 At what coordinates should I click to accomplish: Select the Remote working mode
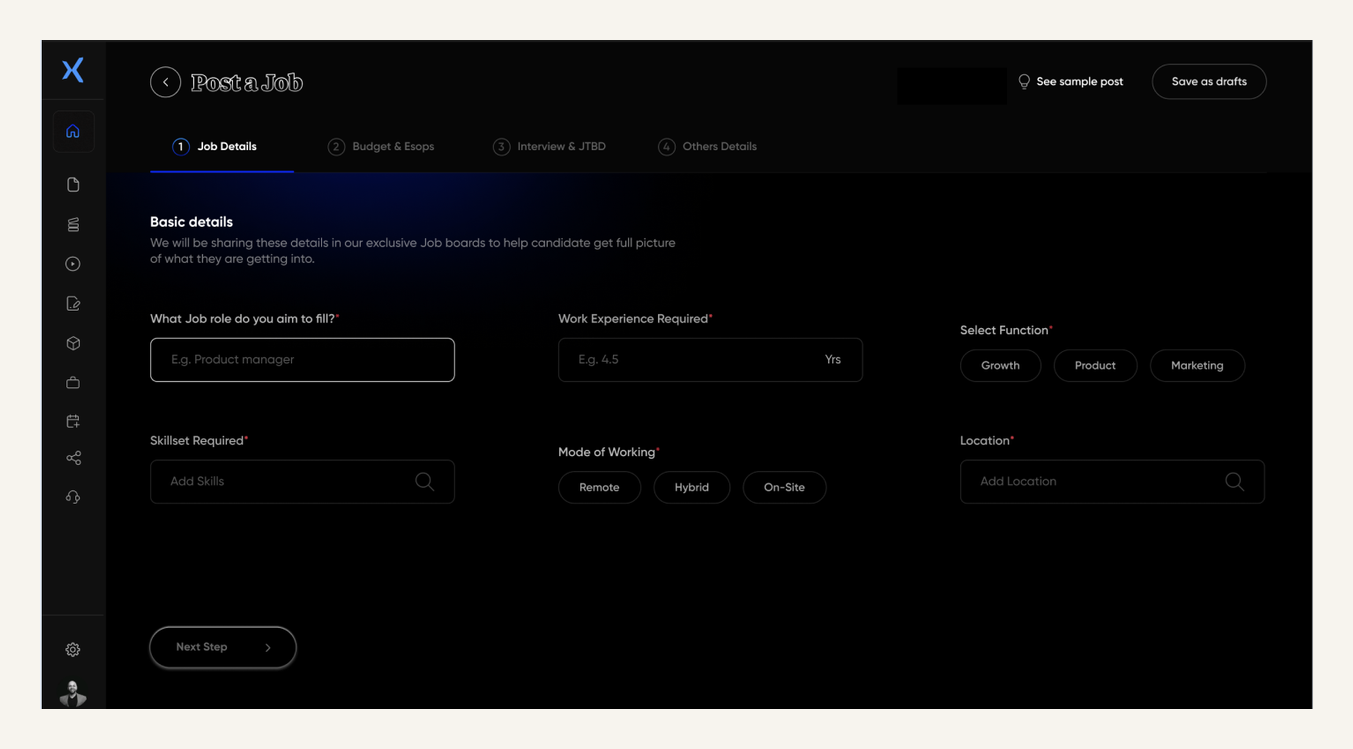pyautogui.click(x=599, y=487)
